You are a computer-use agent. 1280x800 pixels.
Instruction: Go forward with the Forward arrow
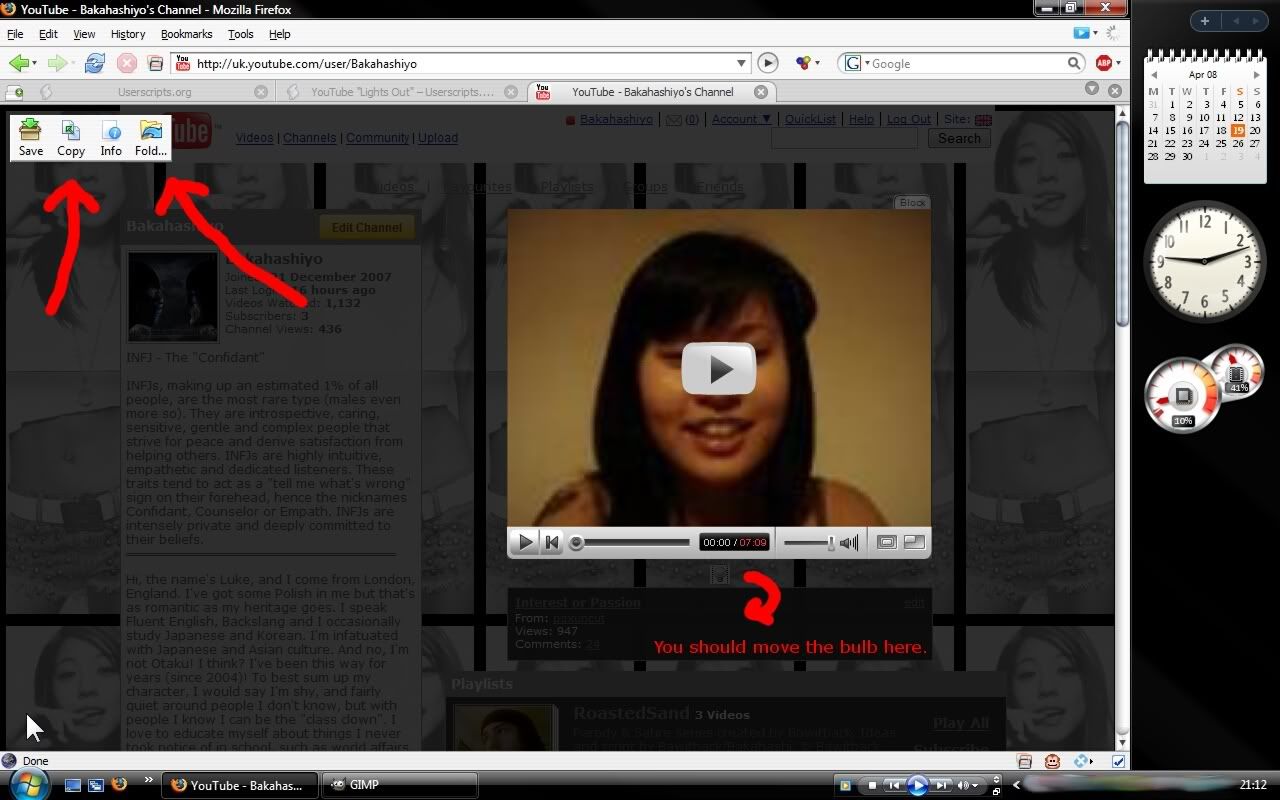[56, 63]
